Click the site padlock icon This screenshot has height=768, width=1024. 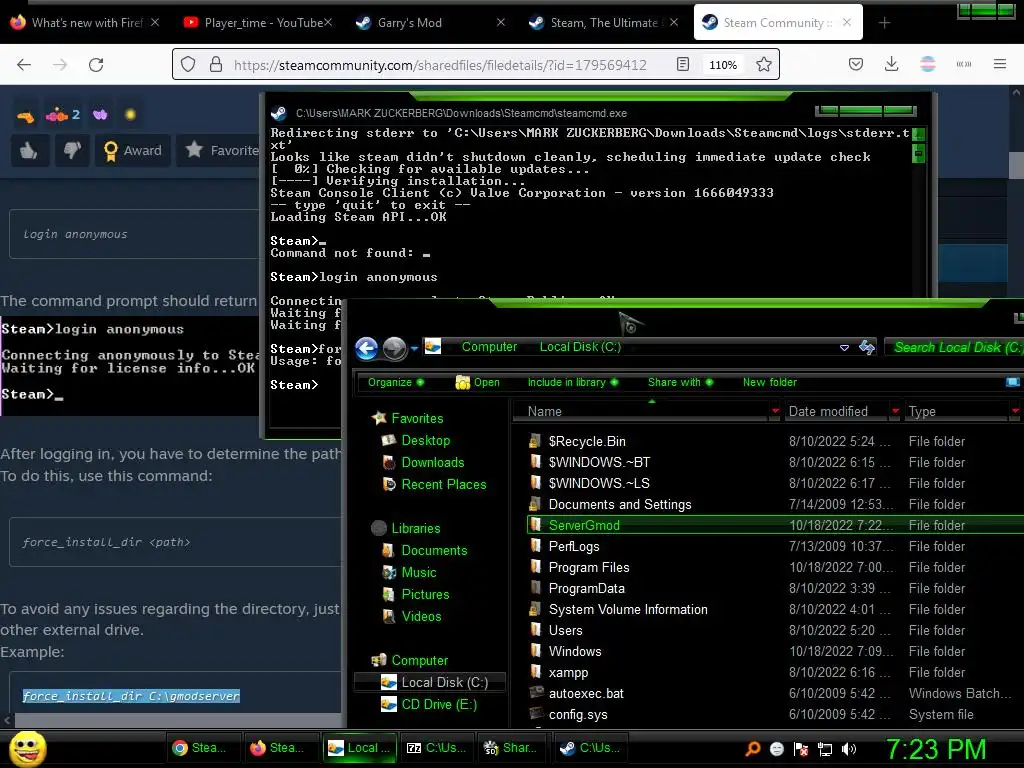pos(216,64)
